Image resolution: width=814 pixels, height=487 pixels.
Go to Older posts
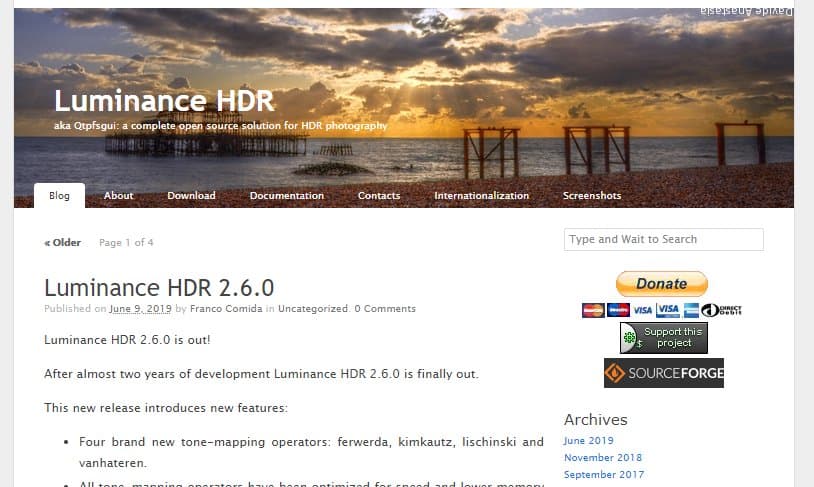[63, 242]
